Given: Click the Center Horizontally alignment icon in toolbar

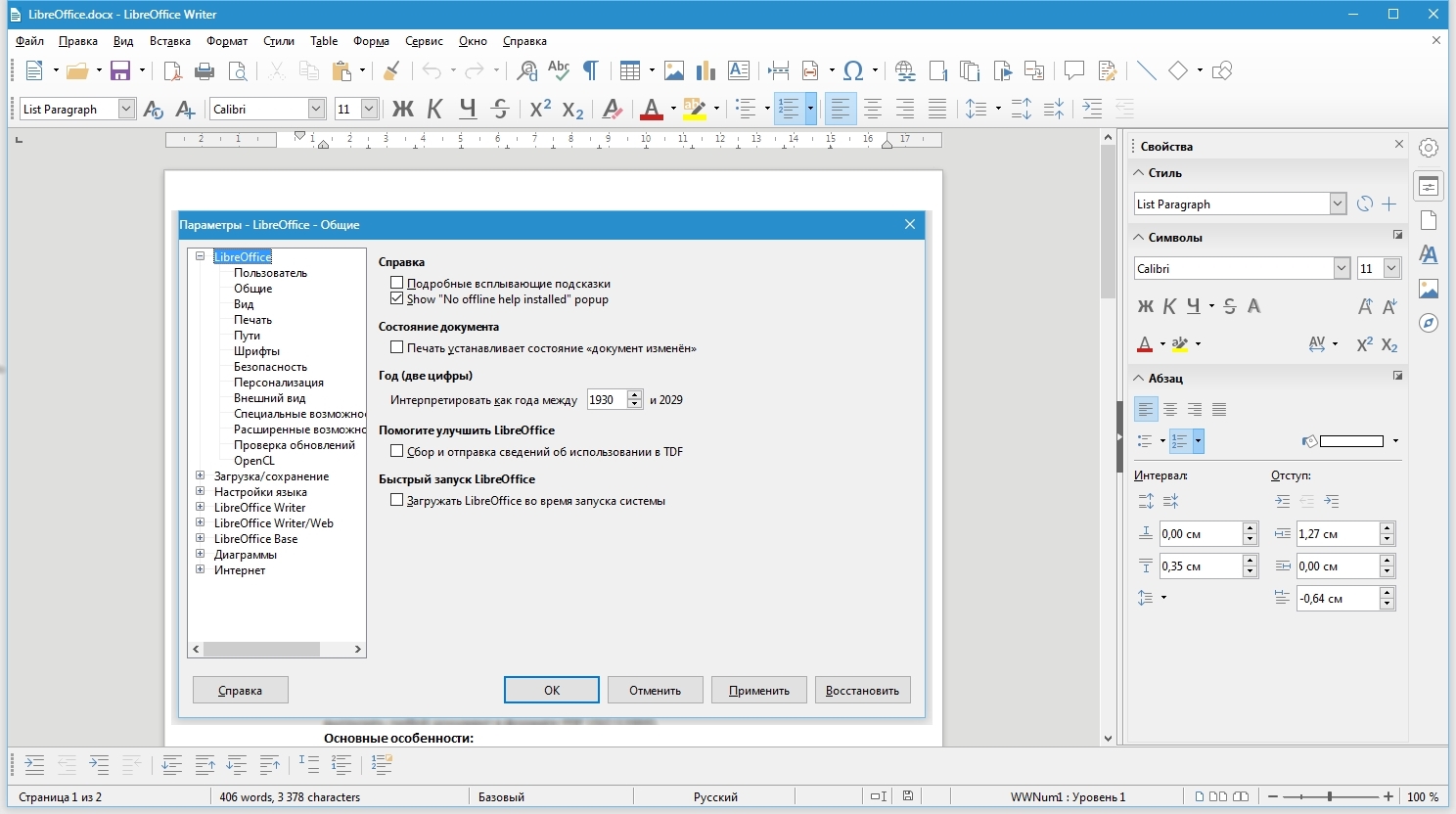Looking at the screenshot, I should pyautogui.click(x=873, y=109).
